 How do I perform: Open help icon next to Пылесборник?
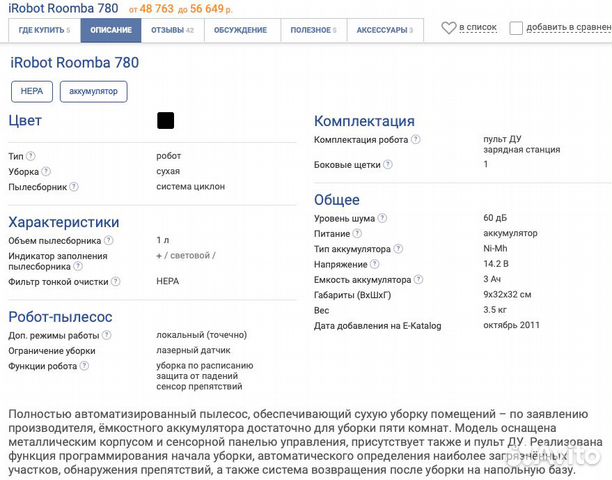tap(74, 187)
